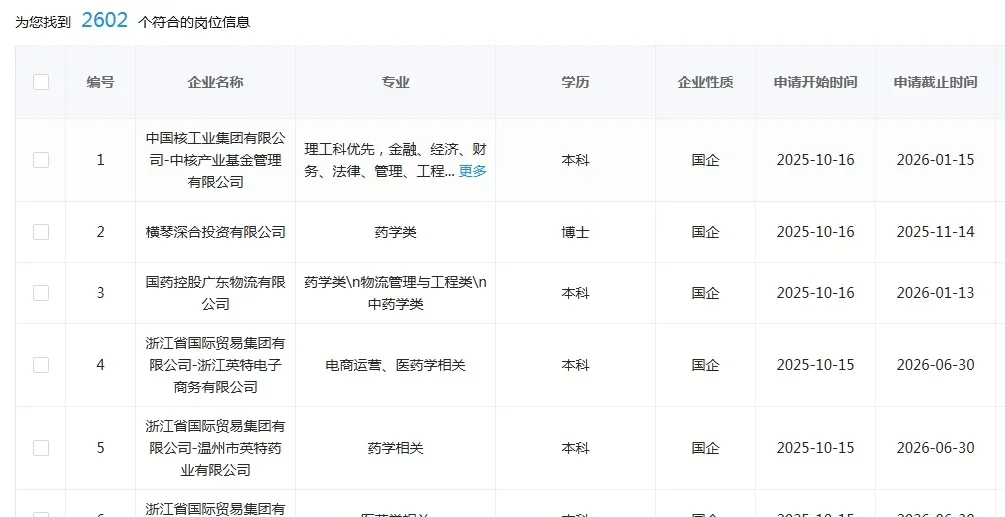Click start date 2025-10-15 in row 4
Screen dimensions: 1005x517
pyautogui.click(x=815, y=365)
